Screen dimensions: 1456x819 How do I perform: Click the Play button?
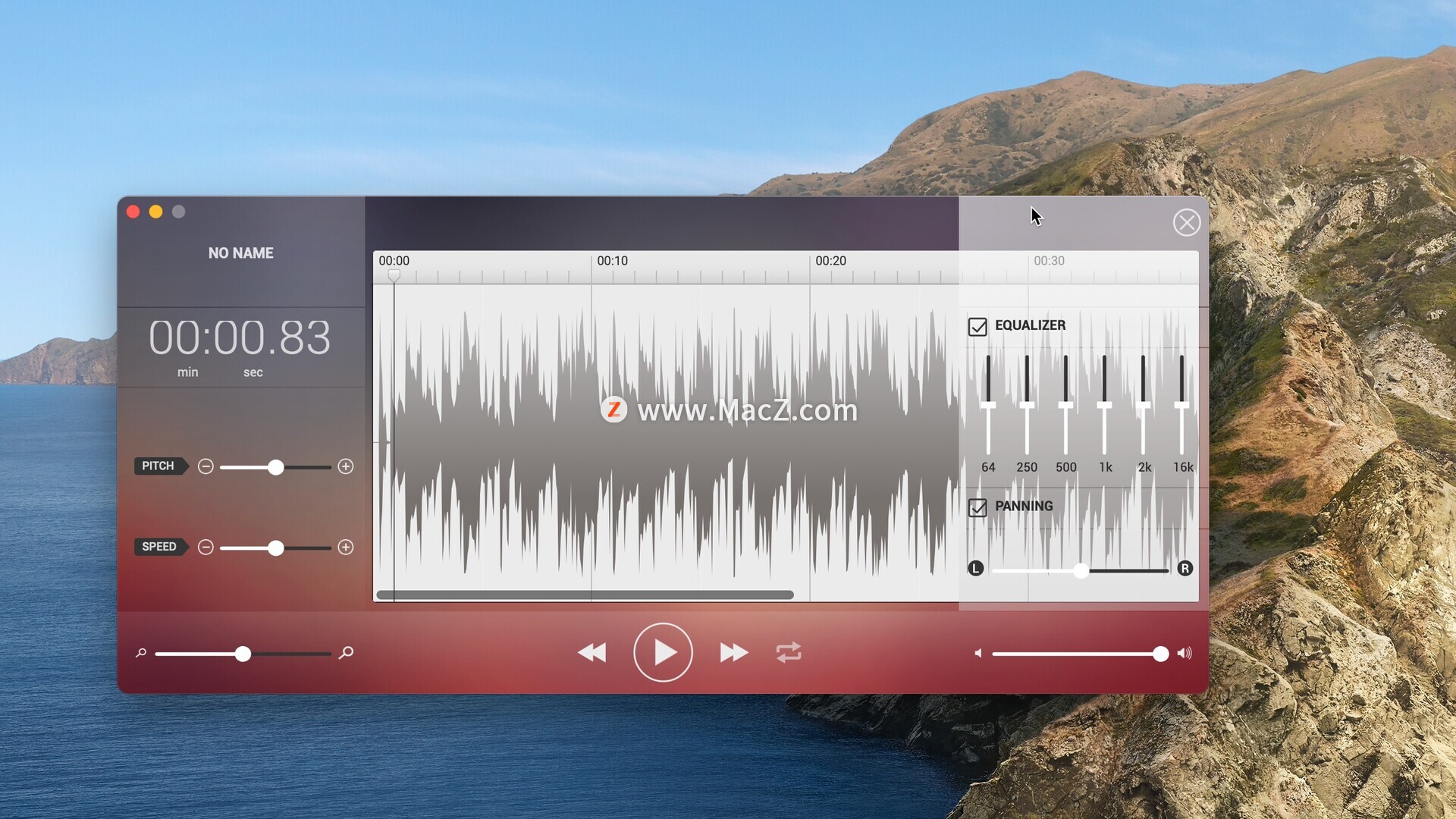(663, 652)
